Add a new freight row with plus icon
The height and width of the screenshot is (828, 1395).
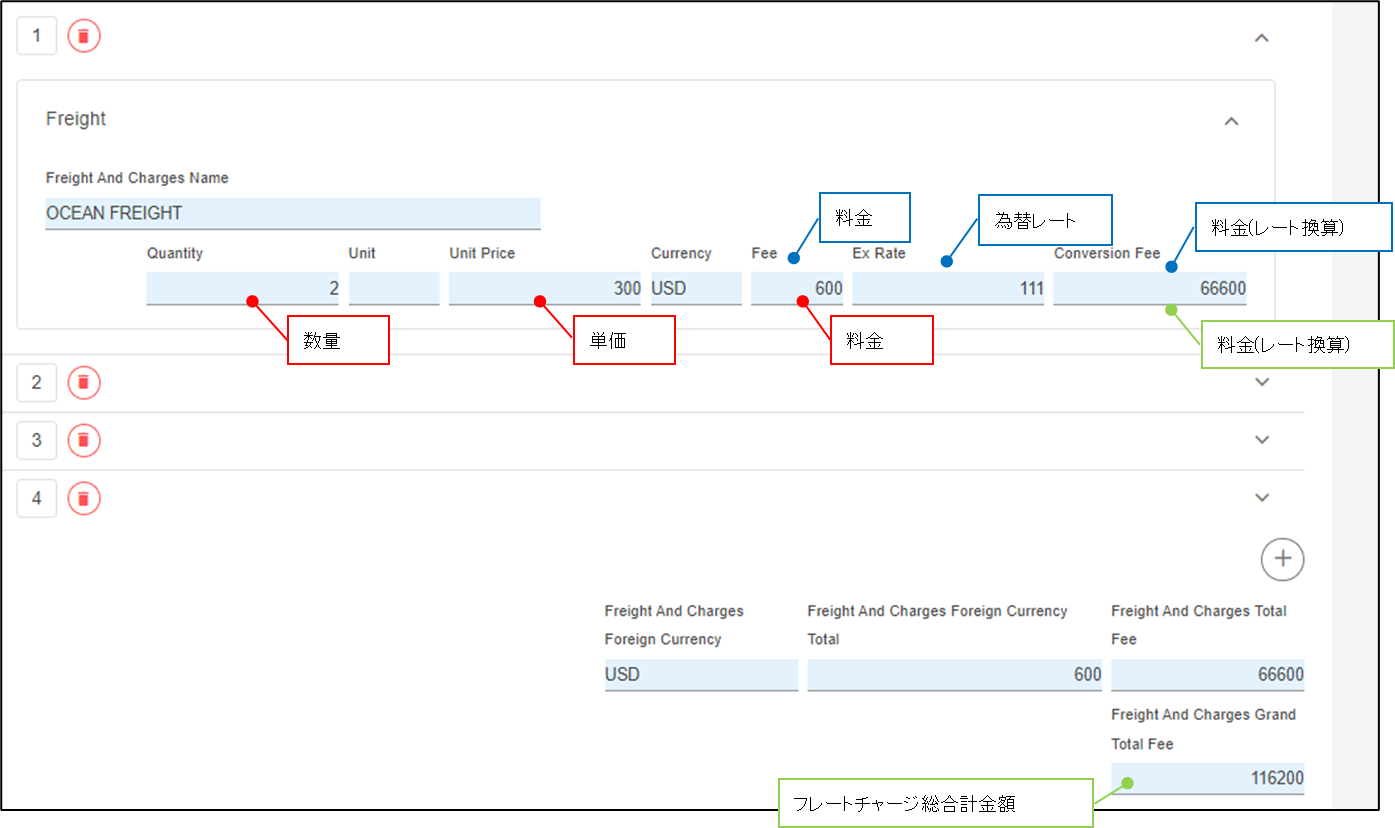[1282, 559]
